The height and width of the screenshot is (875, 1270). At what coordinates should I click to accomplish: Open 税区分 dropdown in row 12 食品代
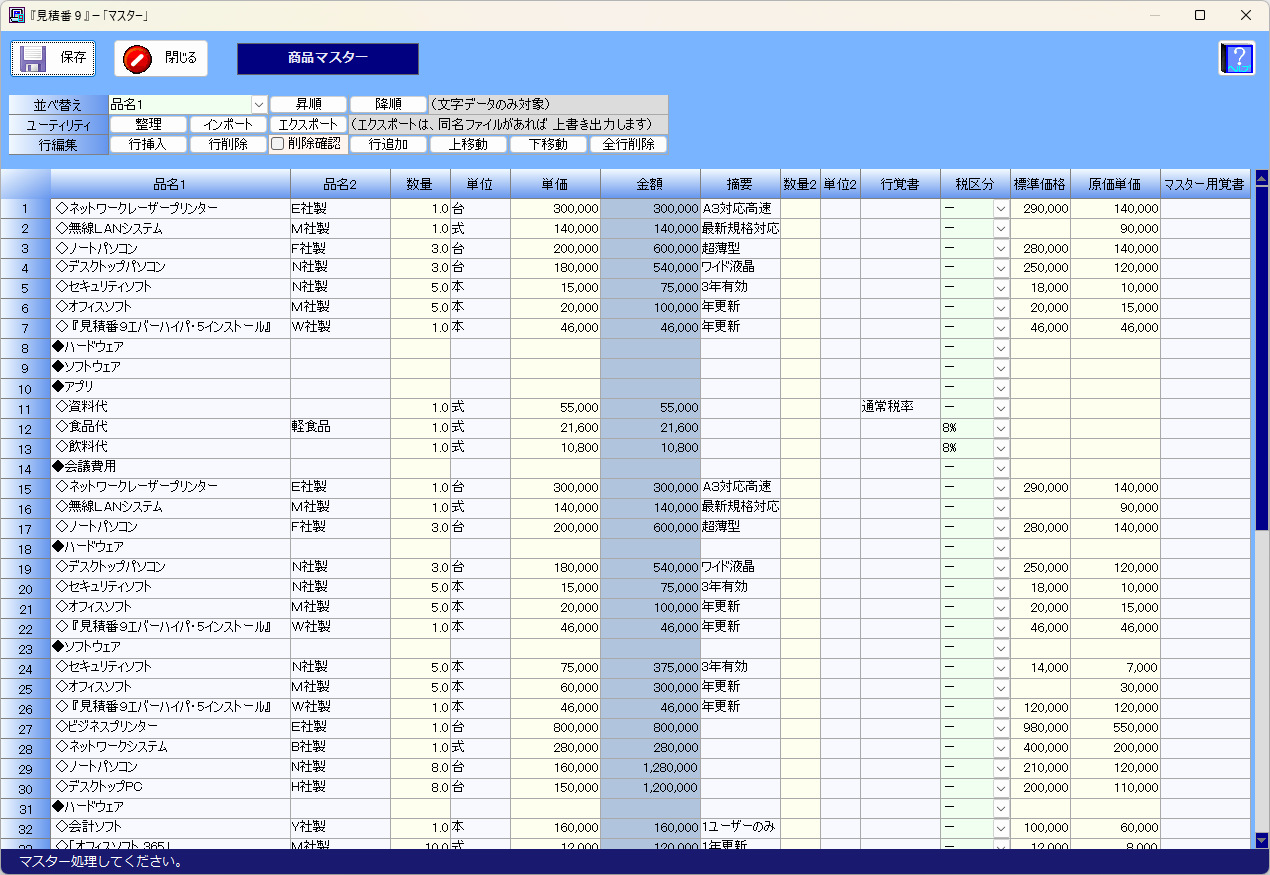pyautogui.click(x=1001, y=428)
